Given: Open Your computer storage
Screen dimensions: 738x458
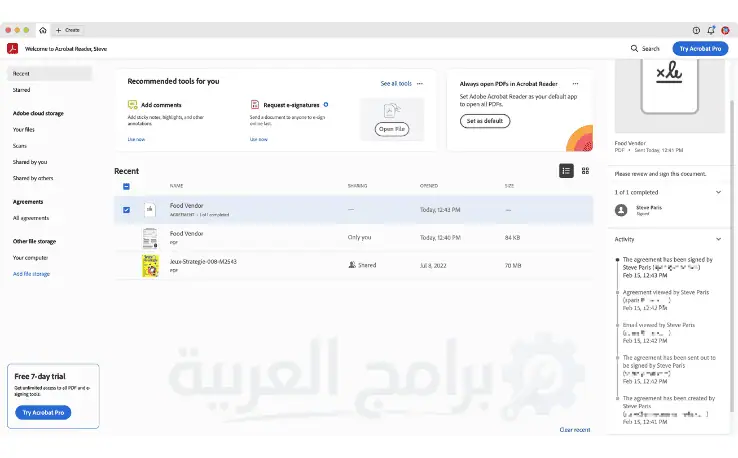Looking at the screenshot, I should coord(30,258).
